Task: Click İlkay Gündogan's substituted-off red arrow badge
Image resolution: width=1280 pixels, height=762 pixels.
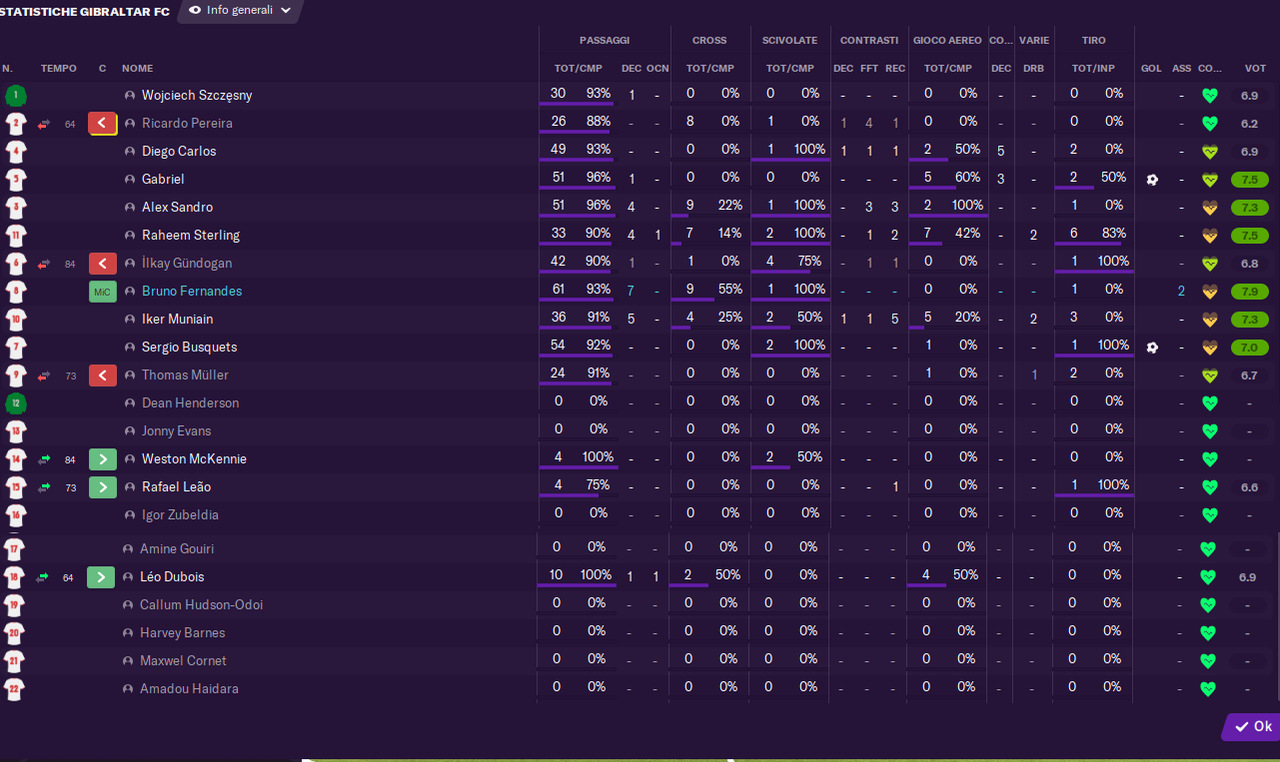Action: coord(103,264)
